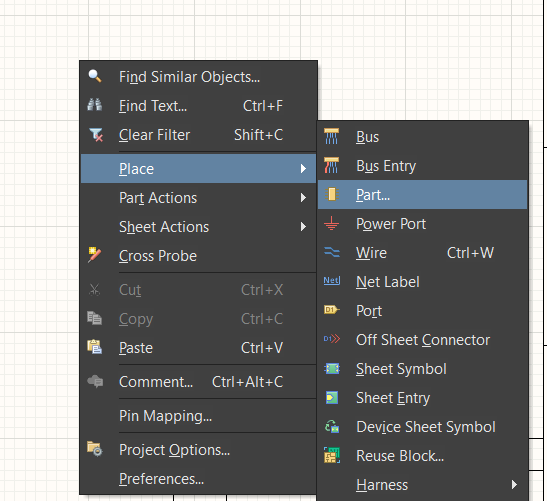Open Find Similar Objects from the context menu
This screenshot has width=547, height=501.
coord(198,77)
